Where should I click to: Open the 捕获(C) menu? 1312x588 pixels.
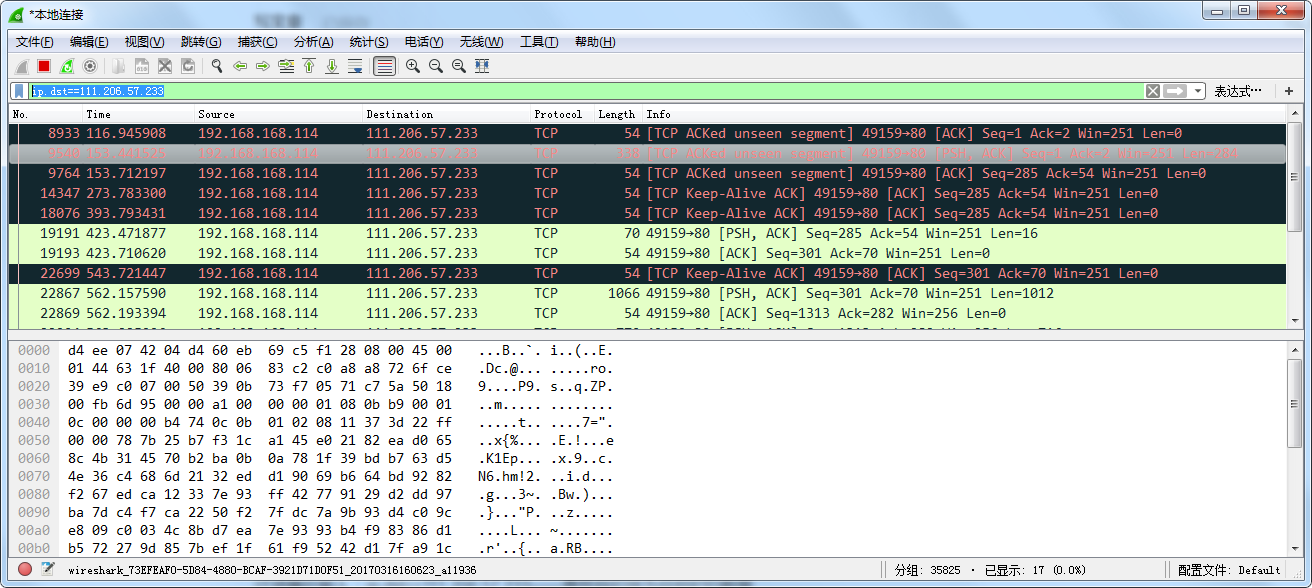click(257, 42)
